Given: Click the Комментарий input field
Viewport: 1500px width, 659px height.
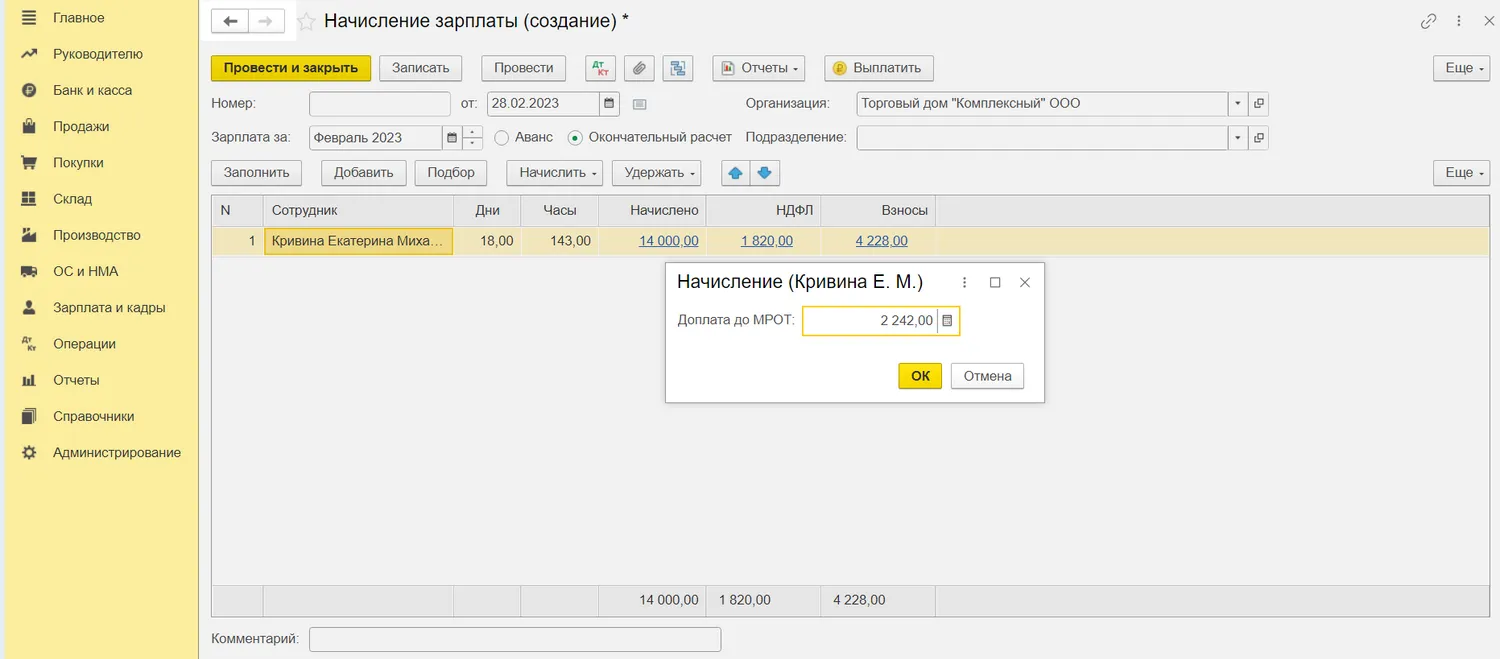Looking at the screenshot, I should [x=515, y=639].
